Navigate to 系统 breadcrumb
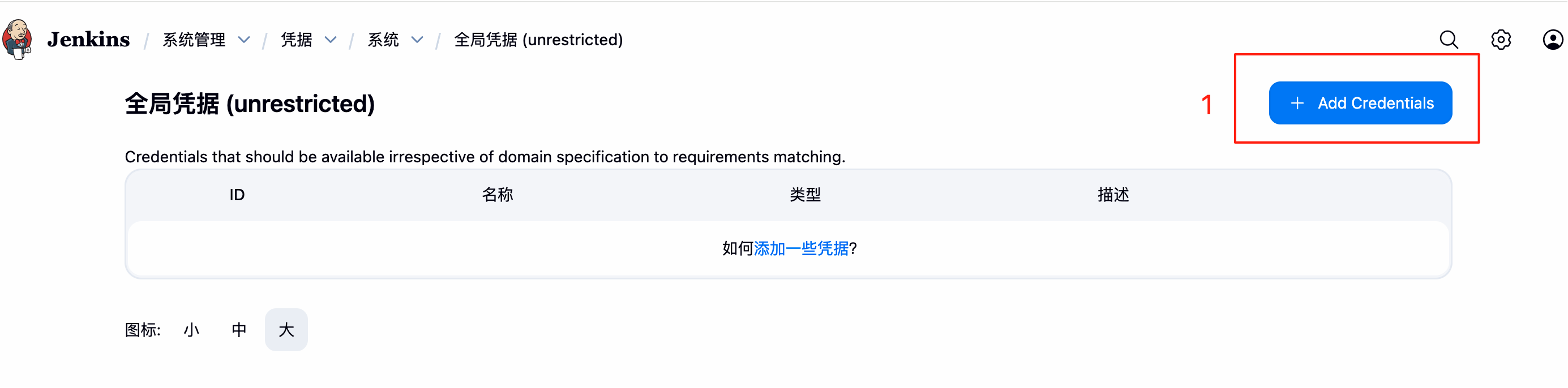1568x388 pixels. click(383, 40)
